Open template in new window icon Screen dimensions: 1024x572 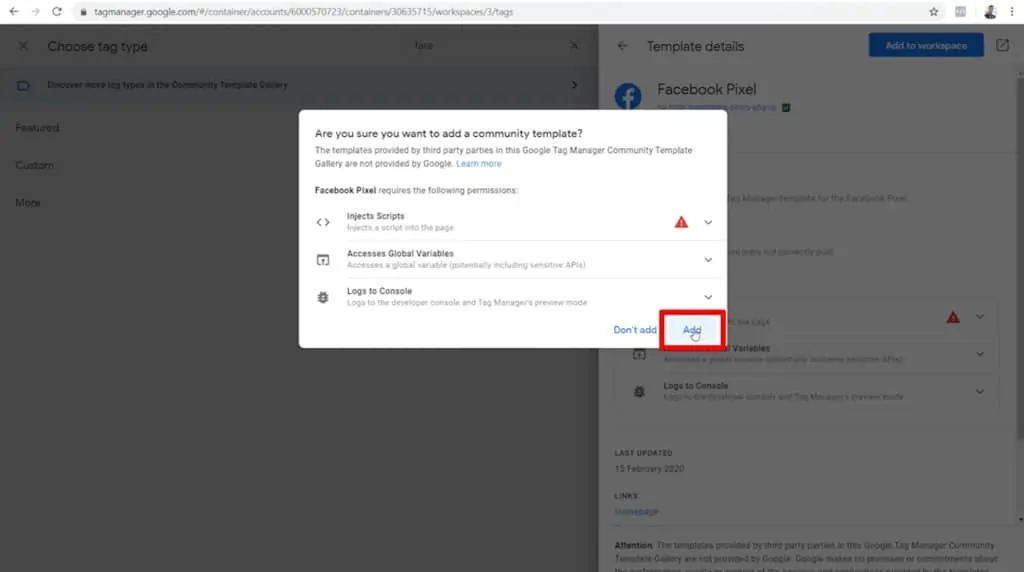pos(1002,45)
